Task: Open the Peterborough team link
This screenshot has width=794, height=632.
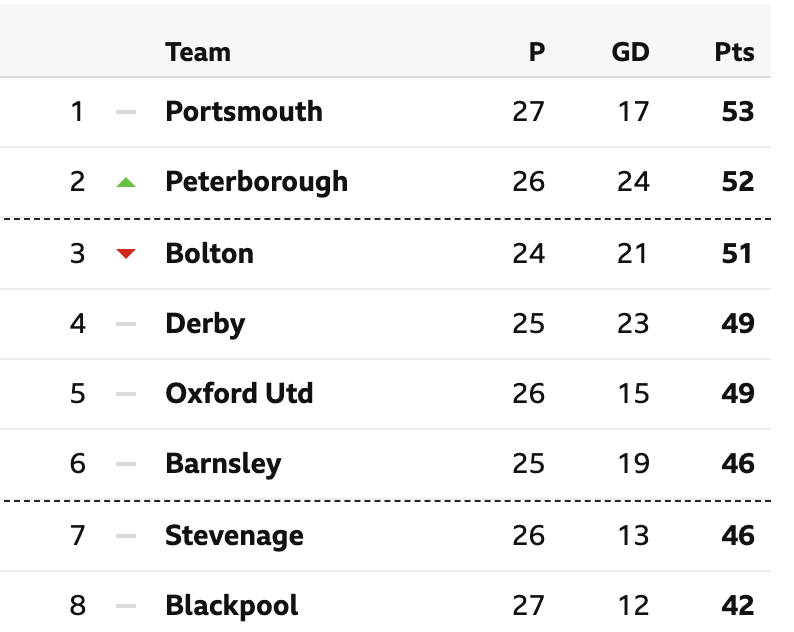Action: (256, 182)
